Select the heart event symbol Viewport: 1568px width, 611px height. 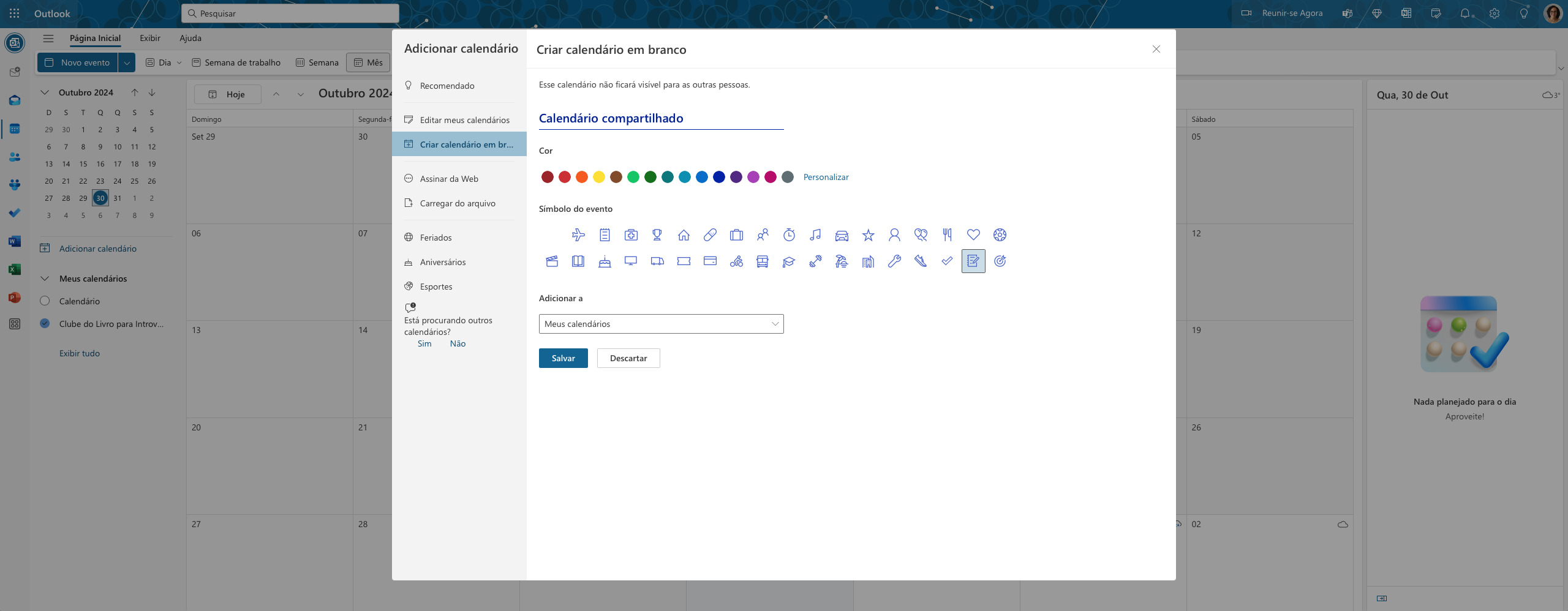973,234
